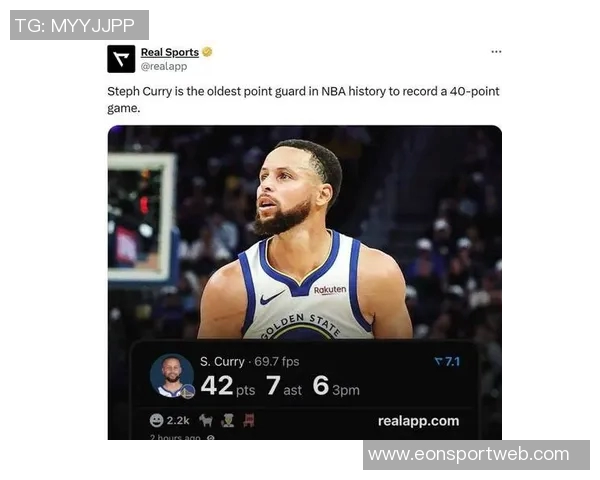Click the TG: MYYJJPP watermark label
600x480 pixels.
click(x=79, y=25)
